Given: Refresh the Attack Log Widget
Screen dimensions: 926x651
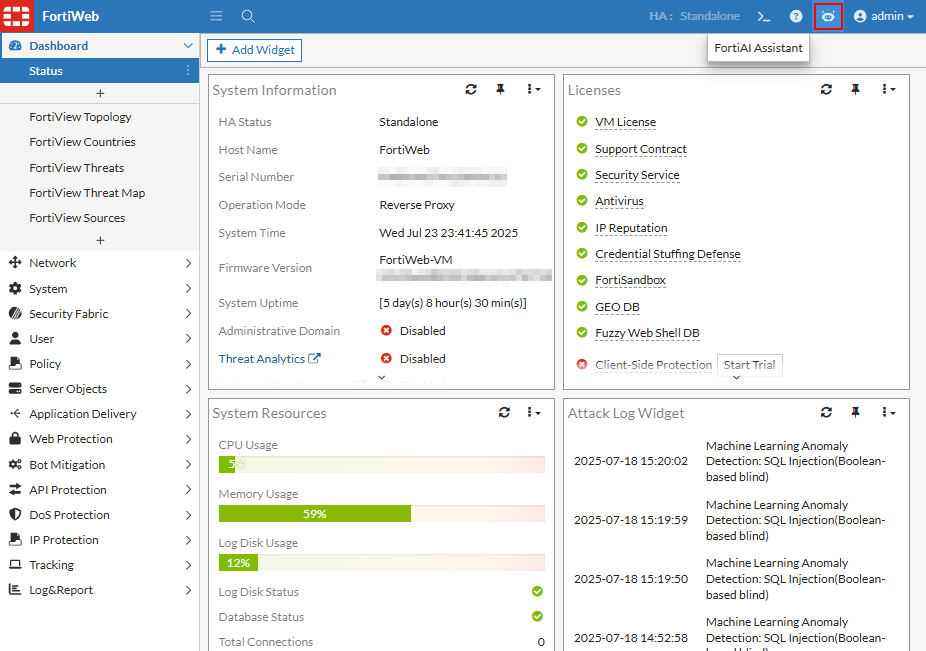Looking at the screenshot, I should (x=826, y=413).
